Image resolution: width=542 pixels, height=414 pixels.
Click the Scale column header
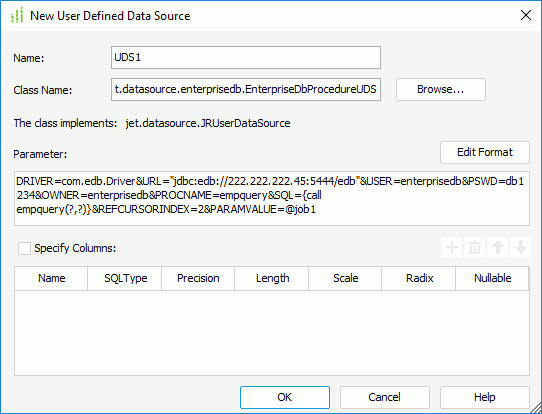[x=345, y=278]
